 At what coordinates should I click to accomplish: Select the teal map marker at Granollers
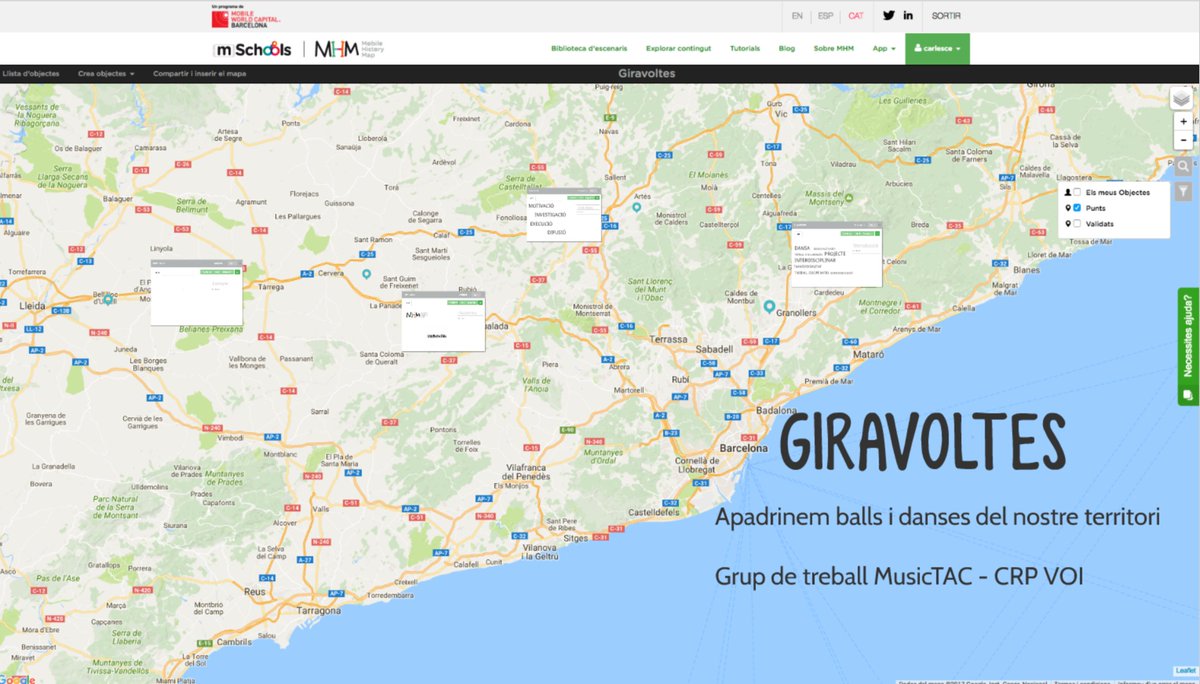[x=768, y=307]
